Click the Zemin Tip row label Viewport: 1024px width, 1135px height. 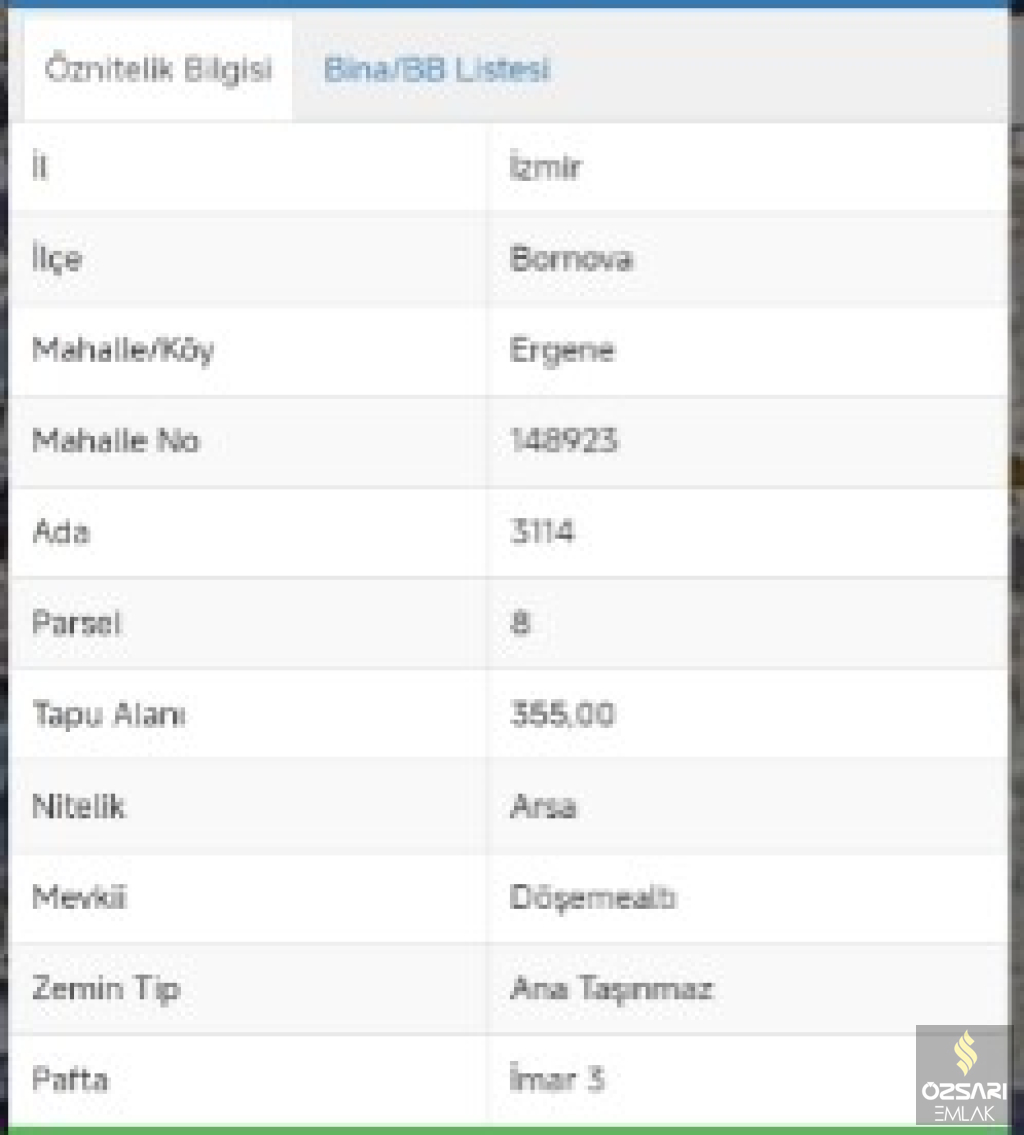(106, 989)
